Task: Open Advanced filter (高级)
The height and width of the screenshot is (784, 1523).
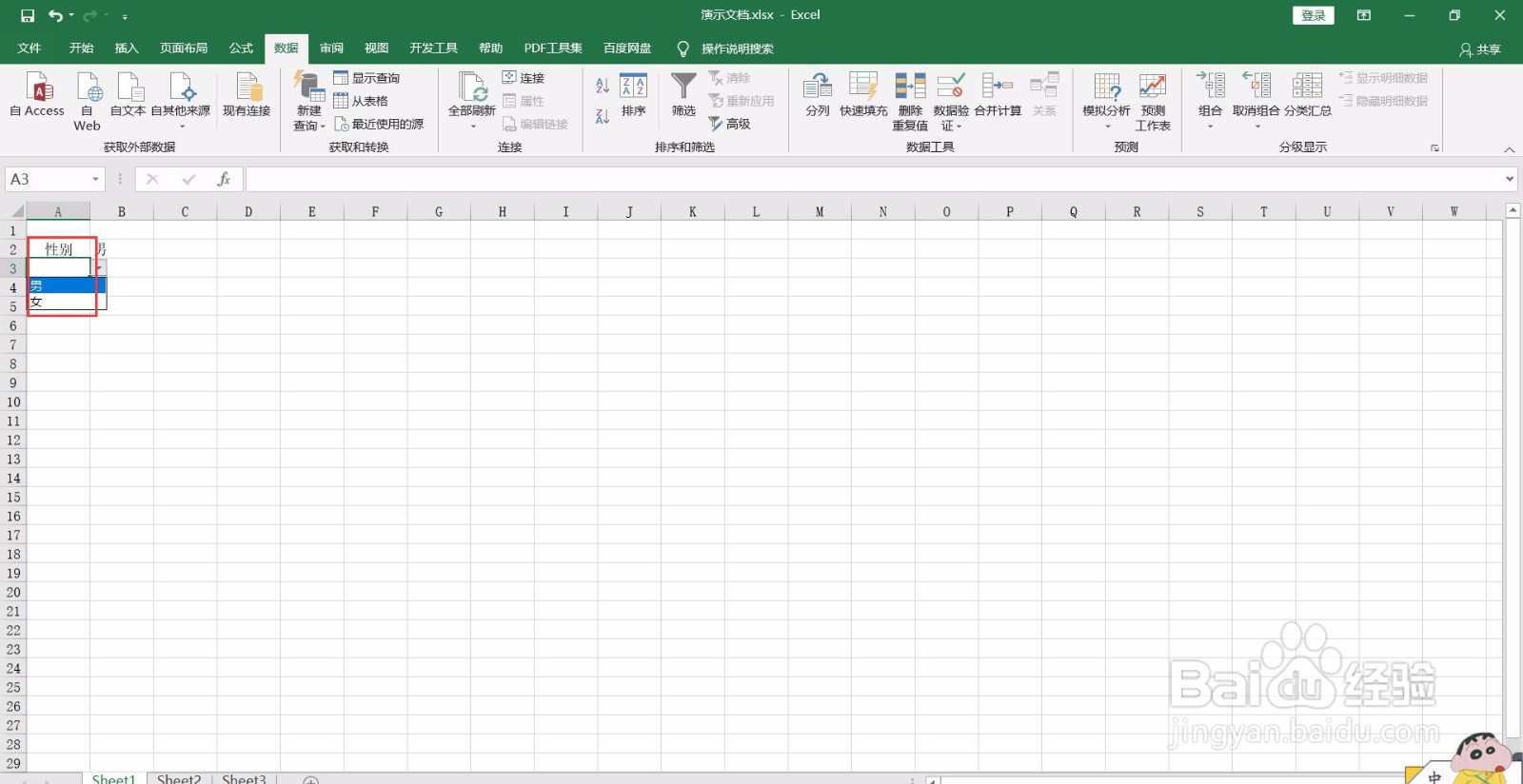Action: tap(729, 124)
